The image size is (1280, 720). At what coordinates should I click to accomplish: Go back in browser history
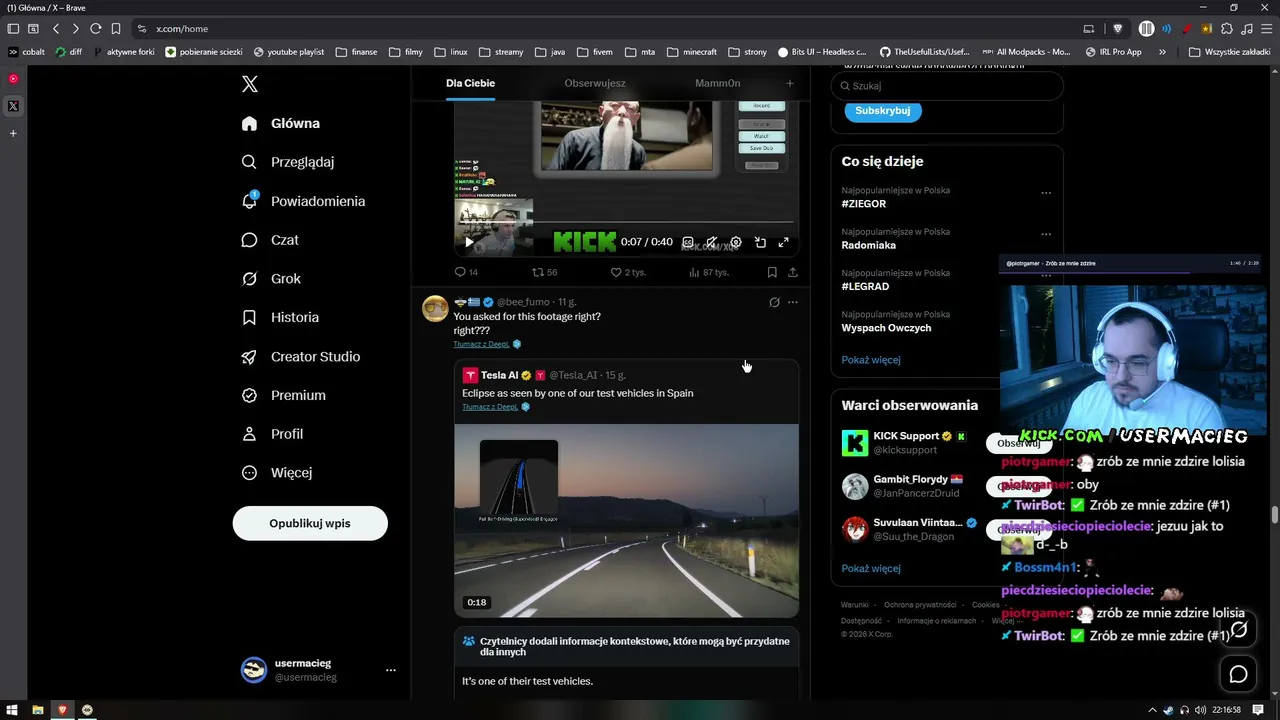[56, 29]
